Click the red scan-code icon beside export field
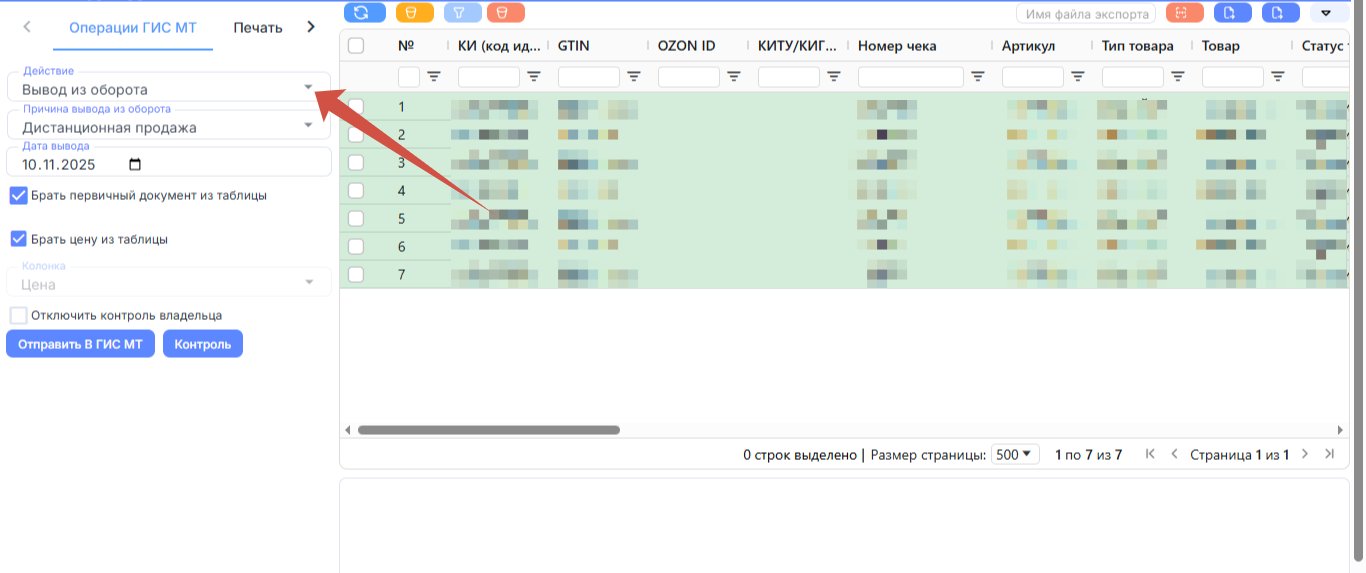Viewport: 1366px width, 573px height. [x=1183, y=13]
